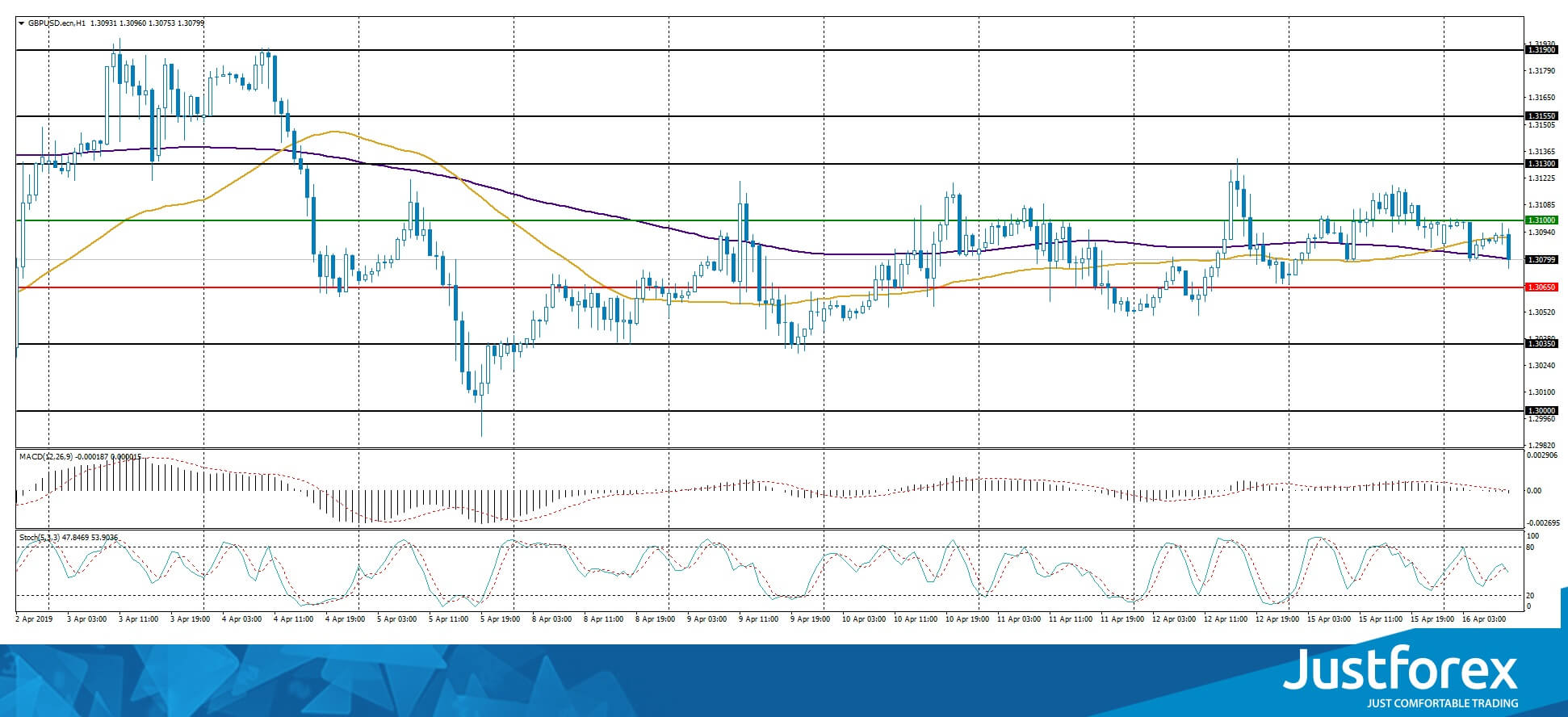Click the 0.002906 value on the MACD scale
The height and width of the screenshot is (717, 1568).
(x=1541, y=457)
